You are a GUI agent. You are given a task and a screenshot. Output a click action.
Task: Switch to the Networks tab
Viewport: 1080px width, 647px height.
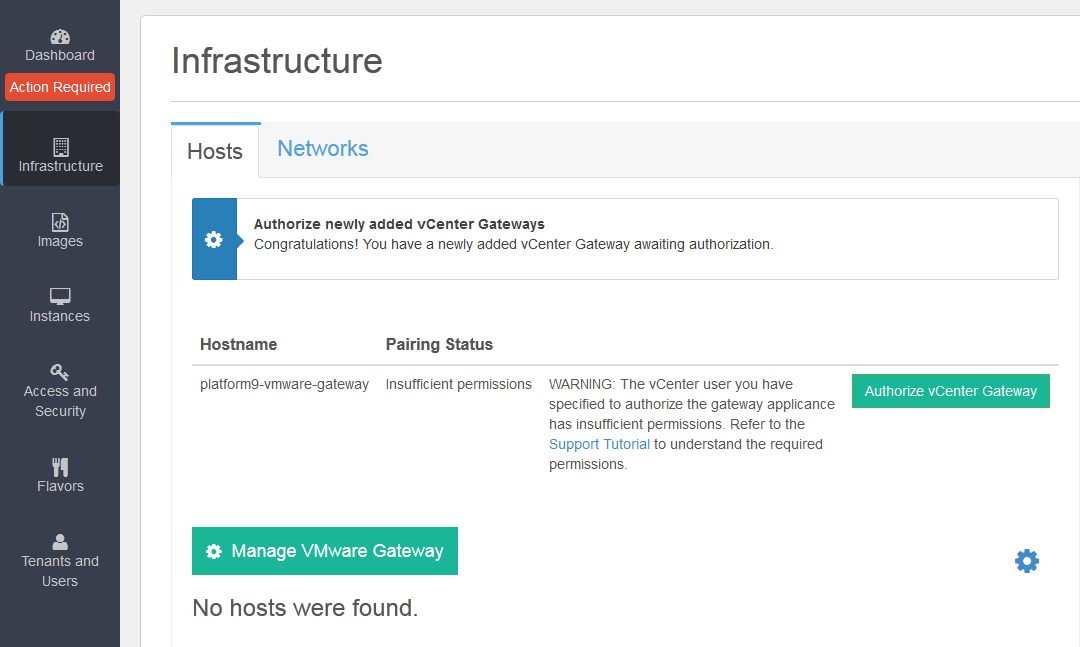coord(323,149)
